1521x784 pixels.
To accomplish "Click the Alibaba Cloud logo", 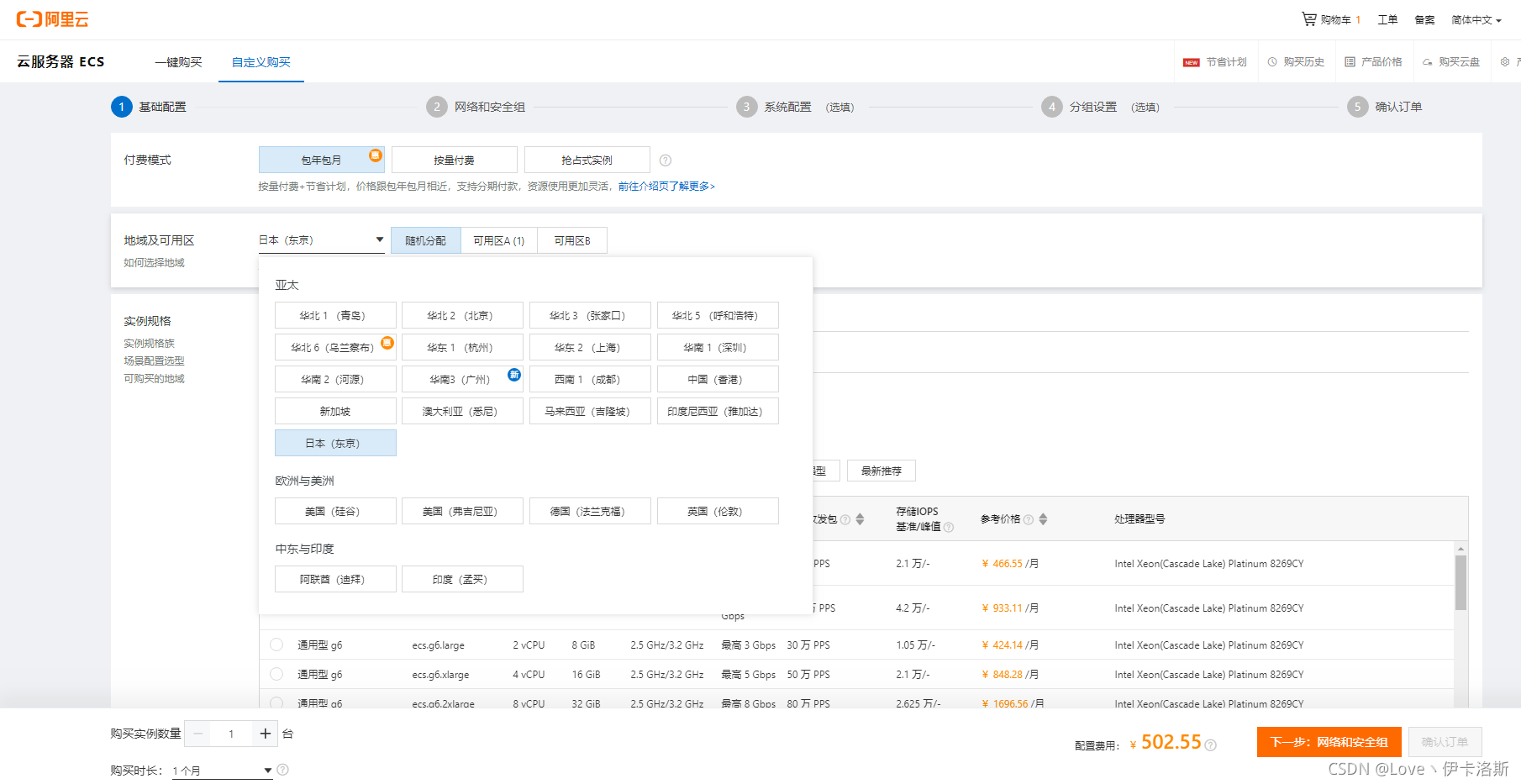I will coord(52,19).
